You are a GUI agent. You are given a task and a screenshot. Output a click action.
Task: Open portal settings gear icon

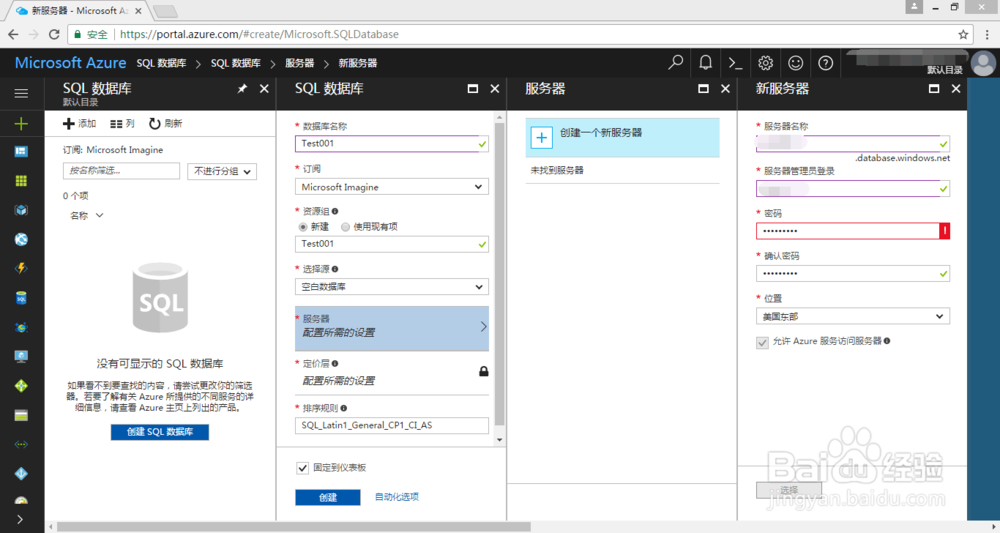tap(765, 62)
